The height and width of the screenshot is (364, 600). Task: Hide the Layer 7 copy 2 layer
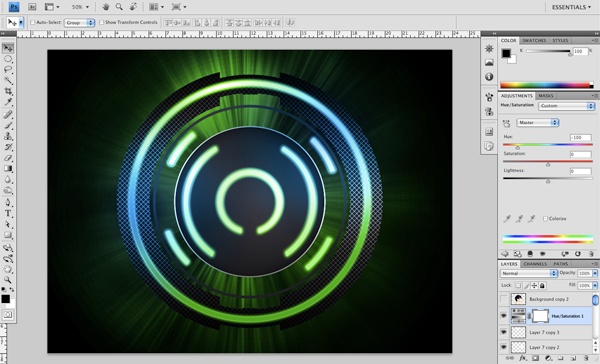point(504,347)
